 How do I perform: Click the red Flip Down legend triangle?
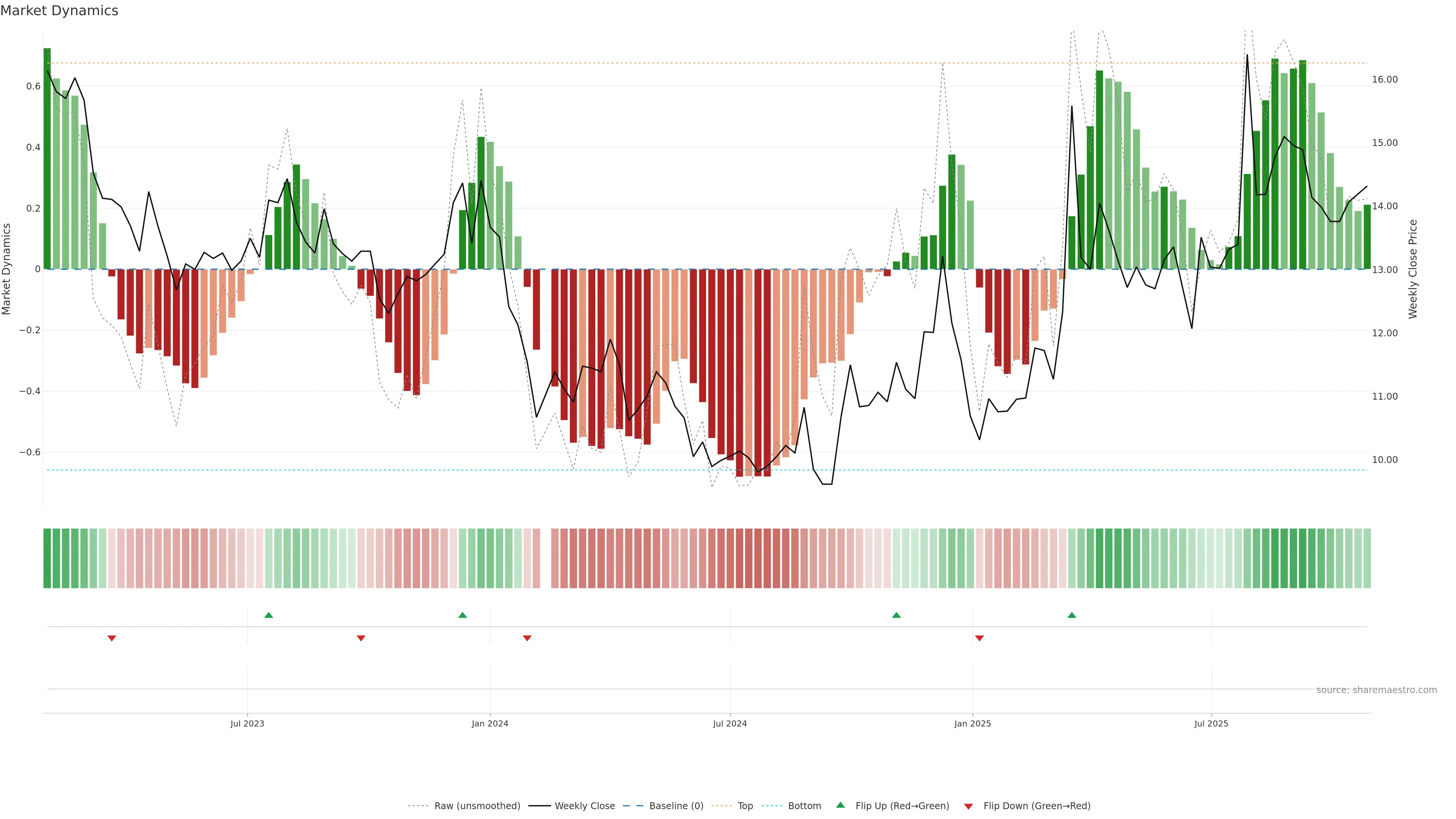point(968,806)
